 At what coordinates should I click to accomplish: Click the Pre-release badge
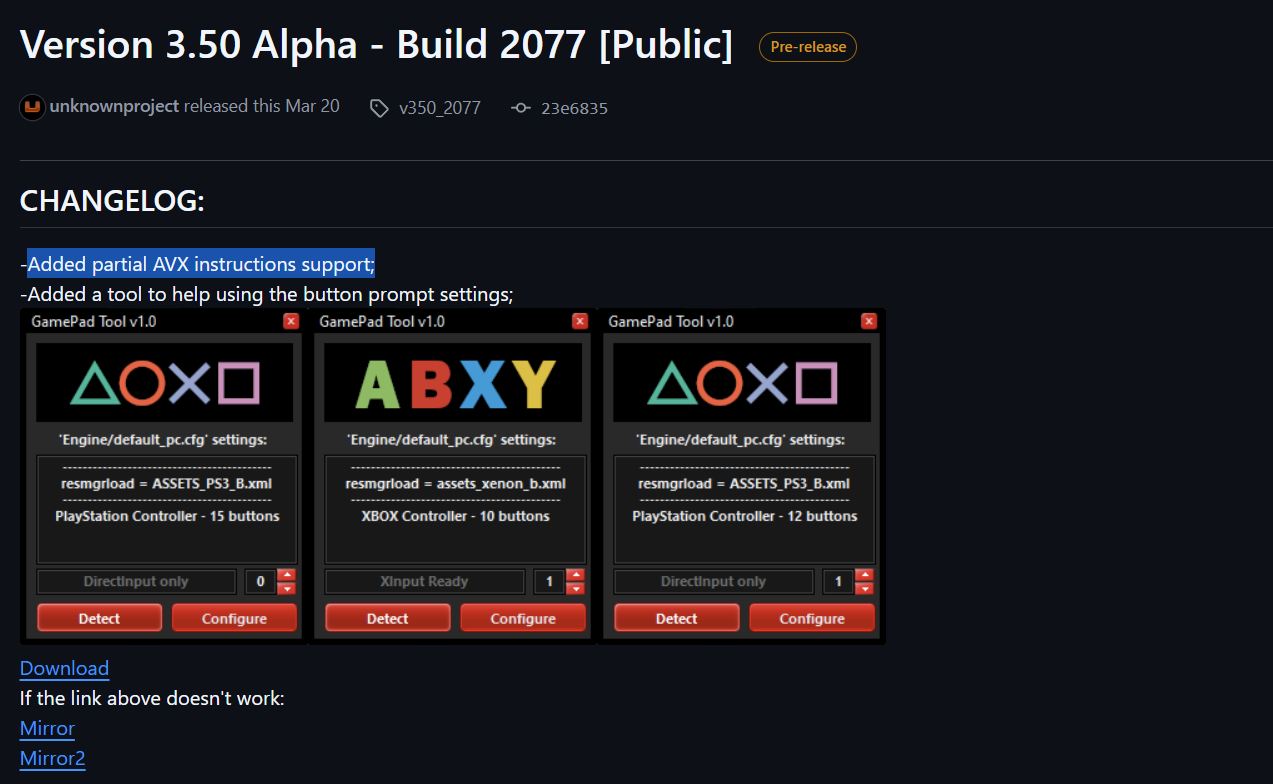pyautogui.click(x=808, y=47)
